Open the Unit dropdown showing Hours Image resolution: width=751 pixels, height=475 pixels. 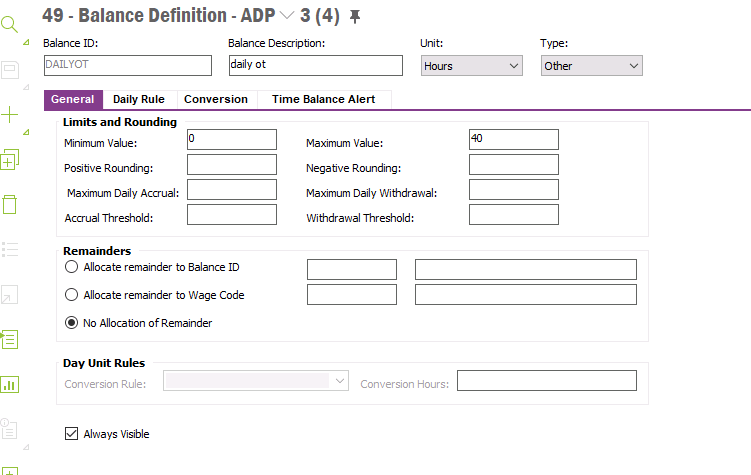click(472, 66)
